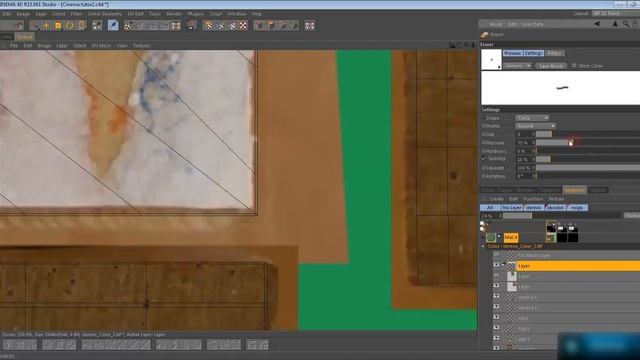
Task: Toggle the Squeeze effector checkbox
Action: point(484,168)
